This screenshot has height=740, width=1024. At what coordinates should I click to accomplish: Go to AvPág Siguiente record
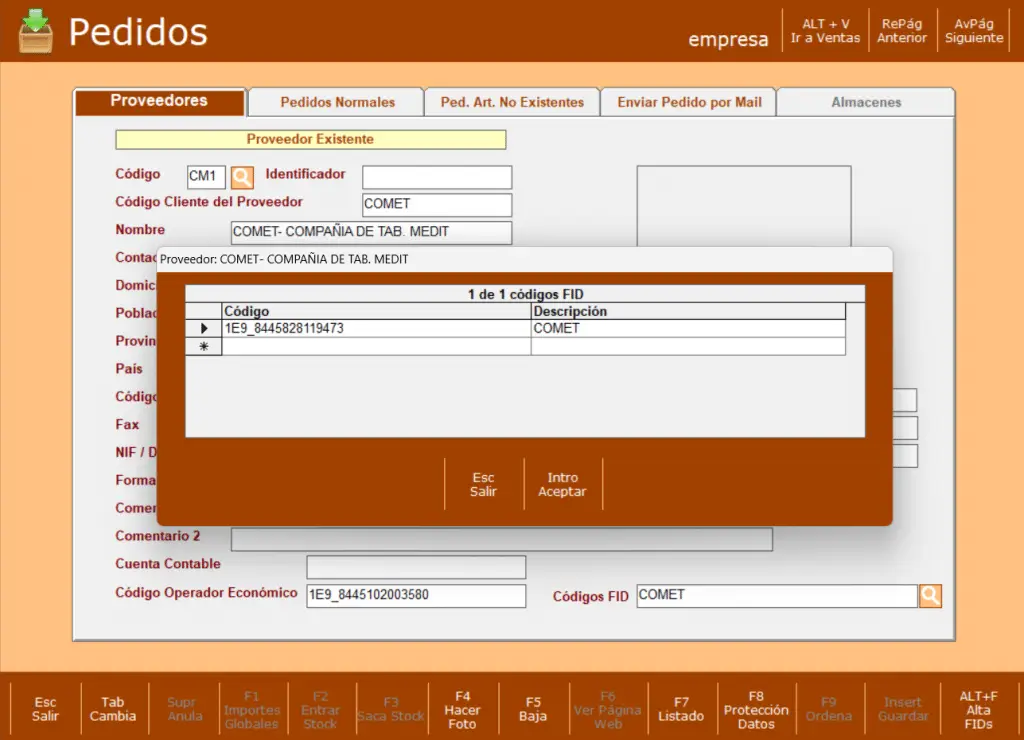(974, 31)
